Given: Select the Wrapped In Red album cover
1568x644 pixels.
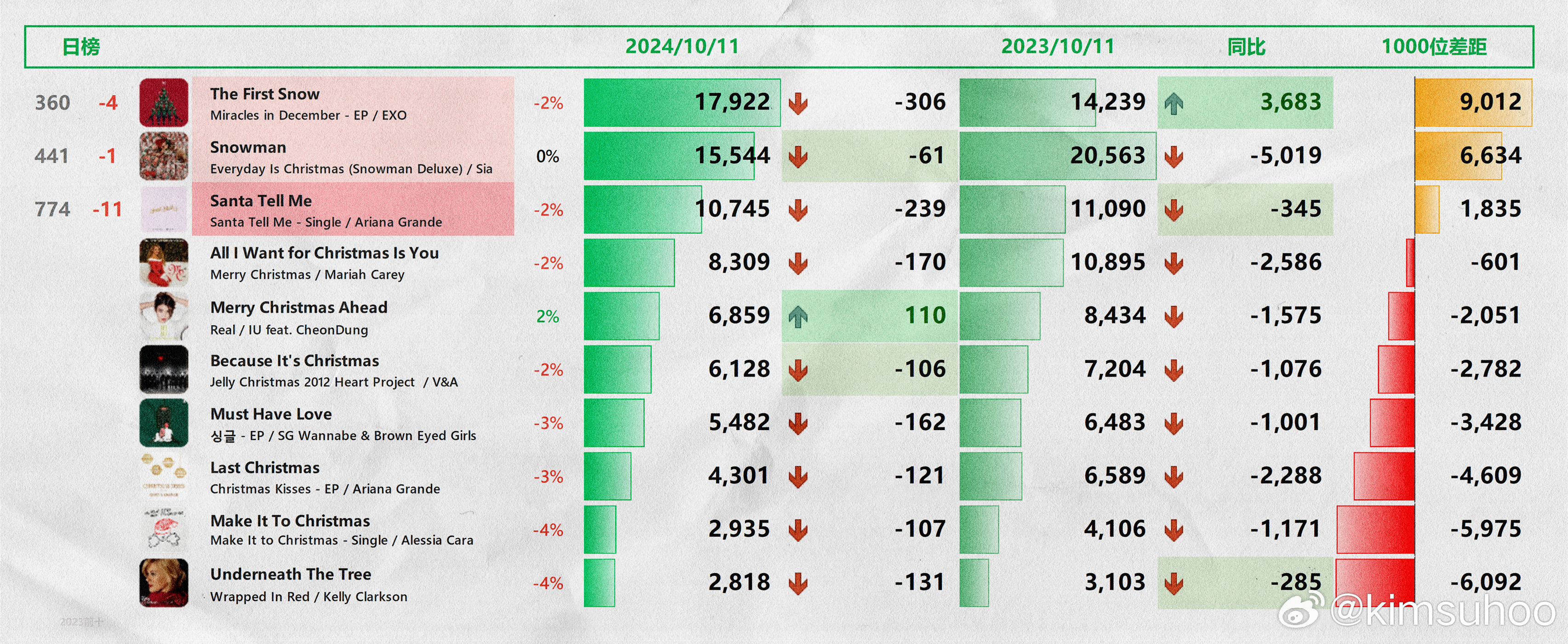Looking at the screenshot, I should pyautogui.click(x=164, y=583).
